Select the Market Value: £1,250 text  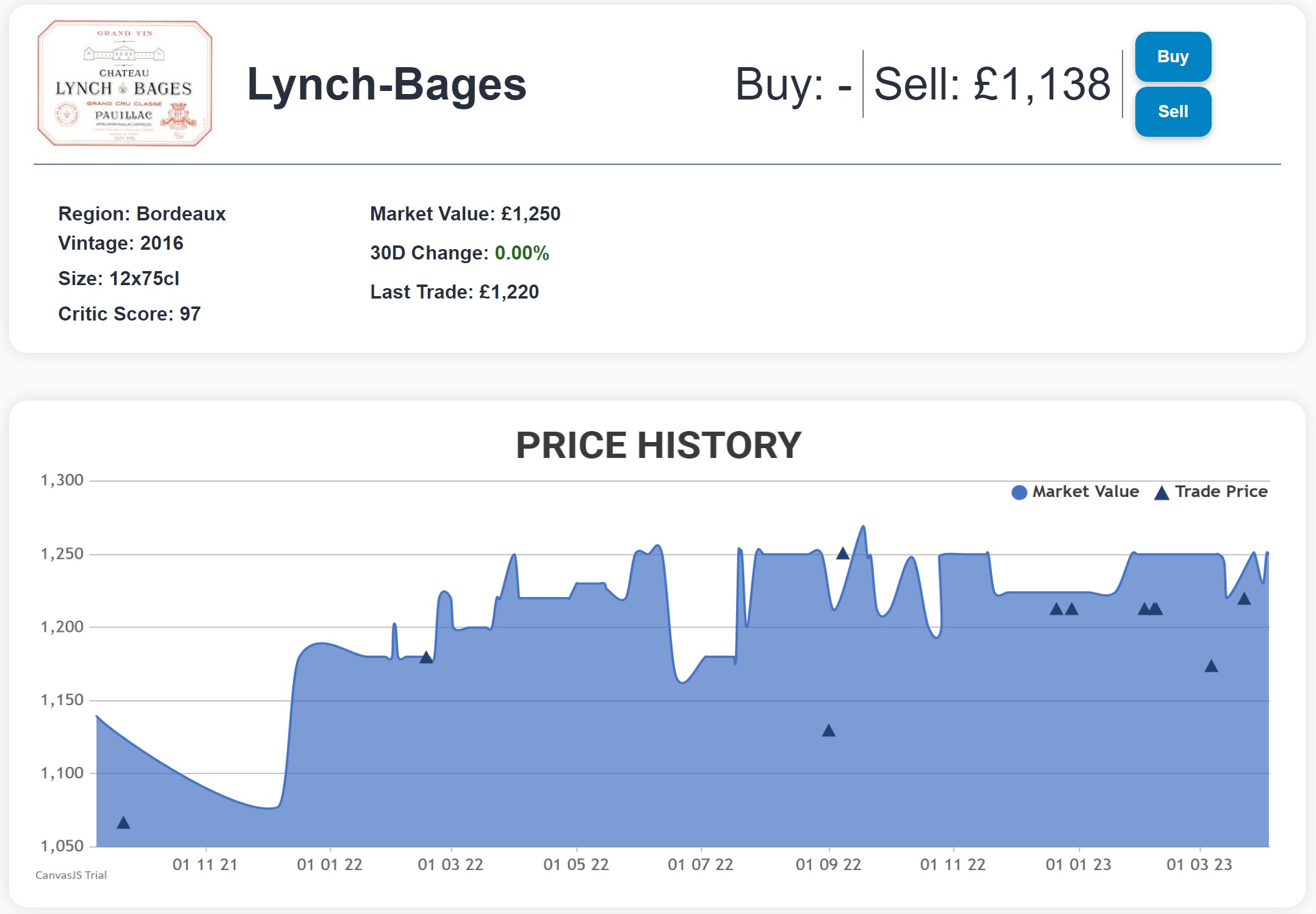coord(465,214)
